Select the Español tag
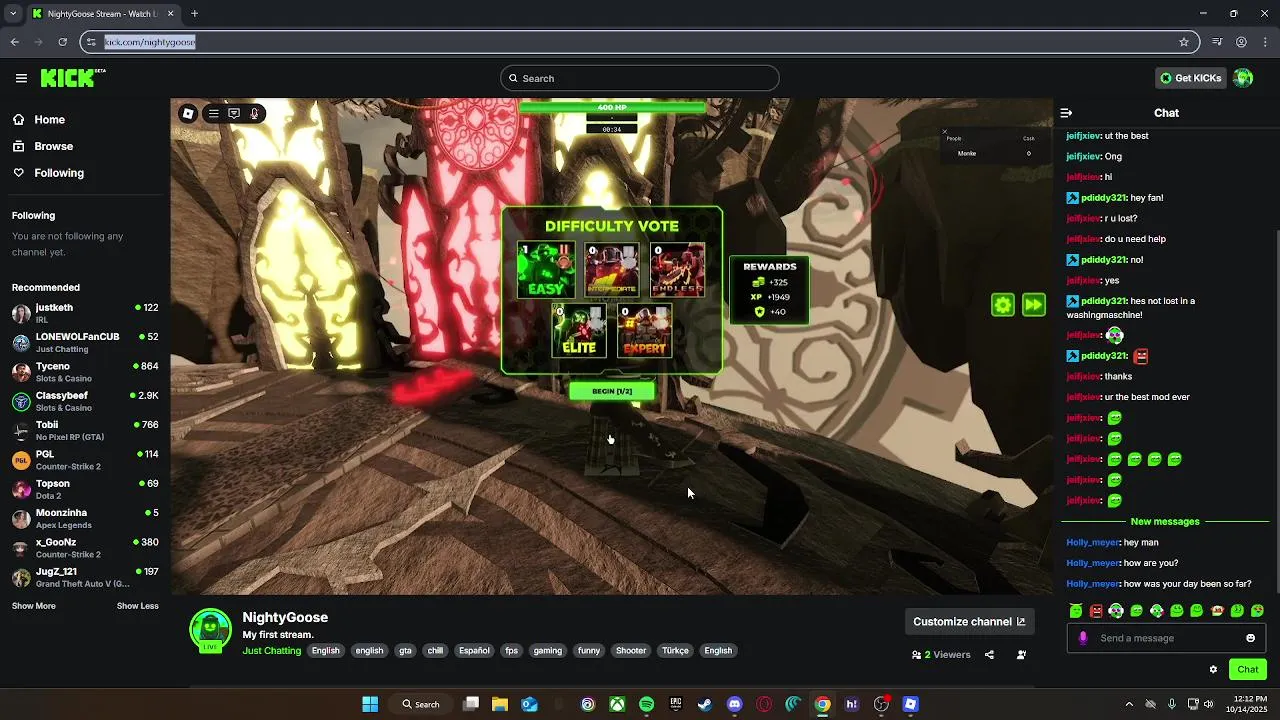 474,650
